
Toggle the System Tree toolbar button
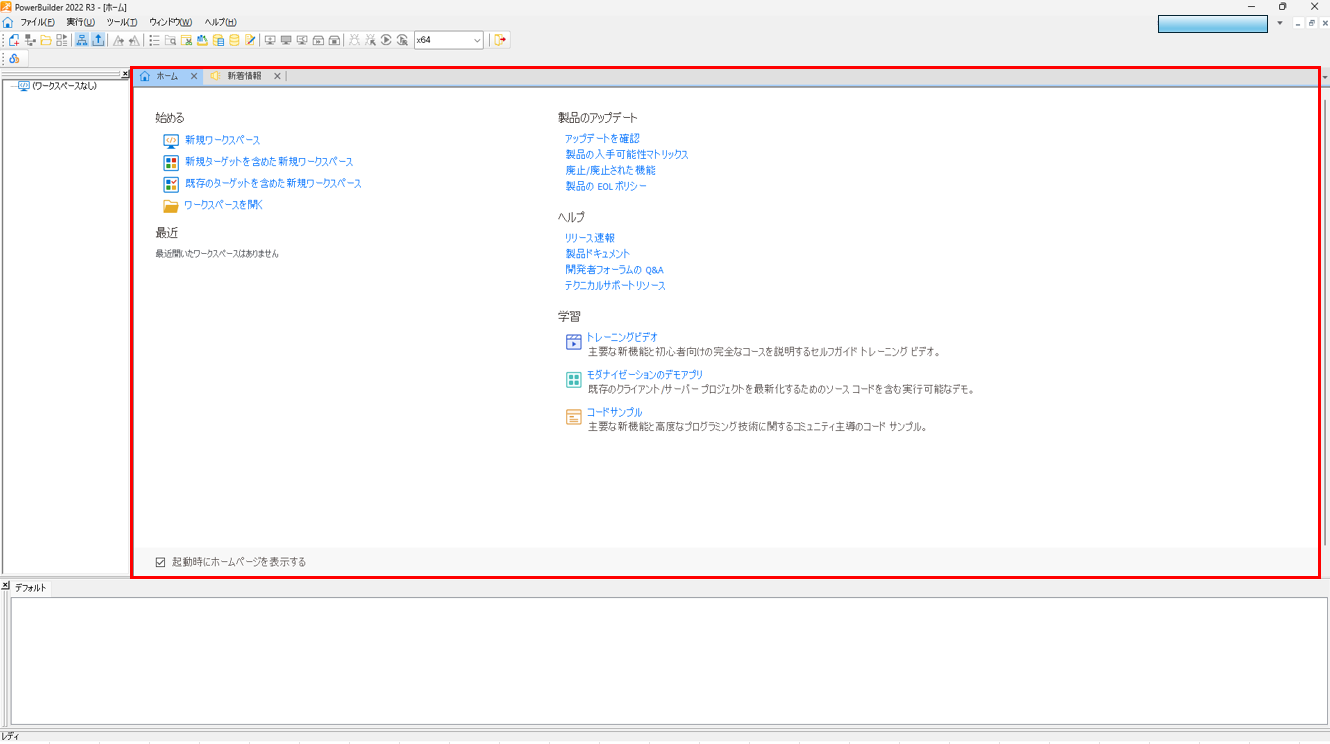click(81, 40)
